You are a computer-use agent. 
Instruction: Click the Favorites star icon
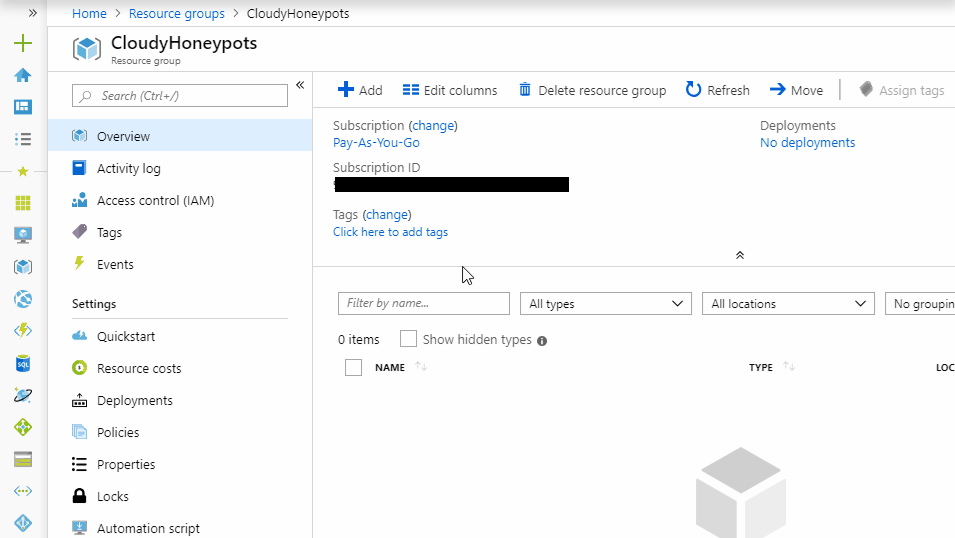coord(23,171)
